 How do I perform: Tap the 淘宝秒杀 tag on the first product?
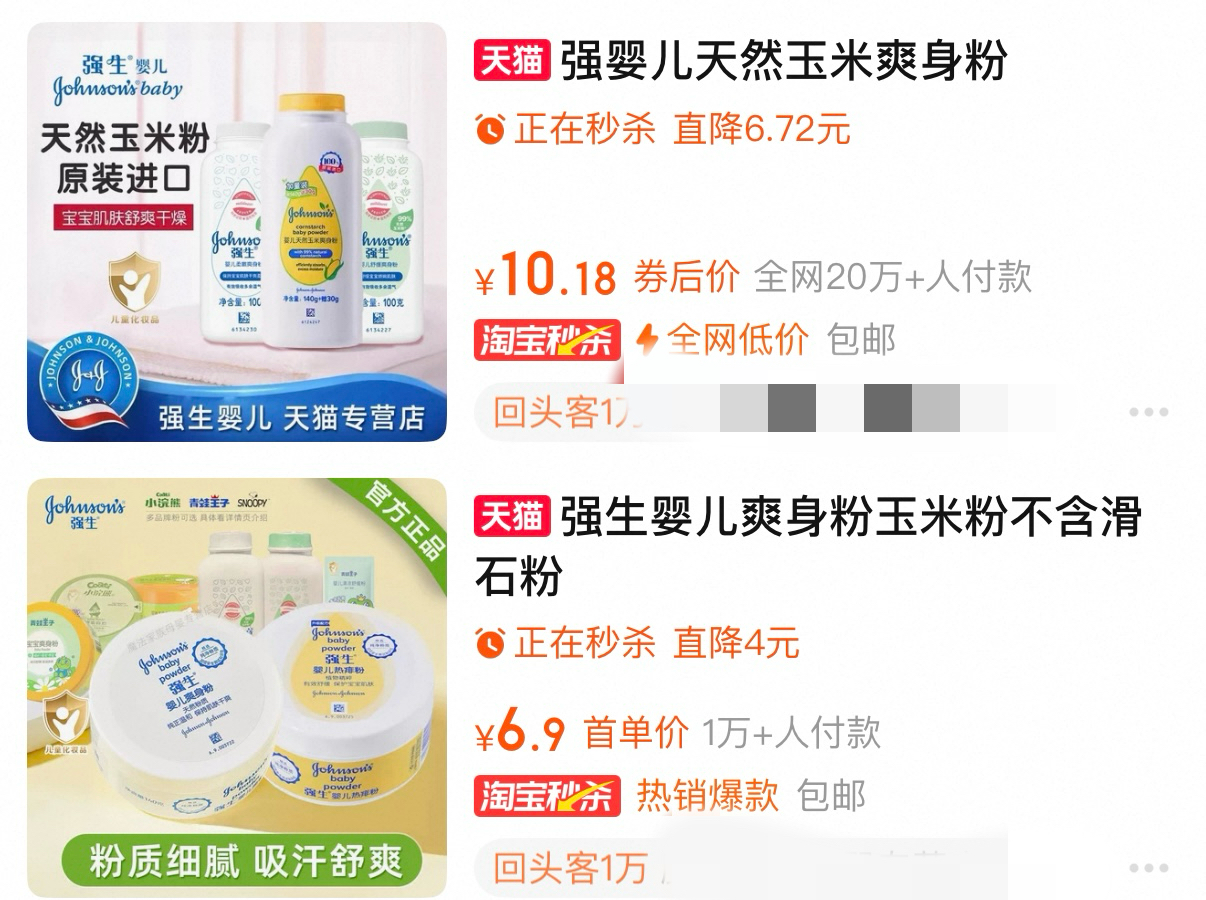click(547, 341)
